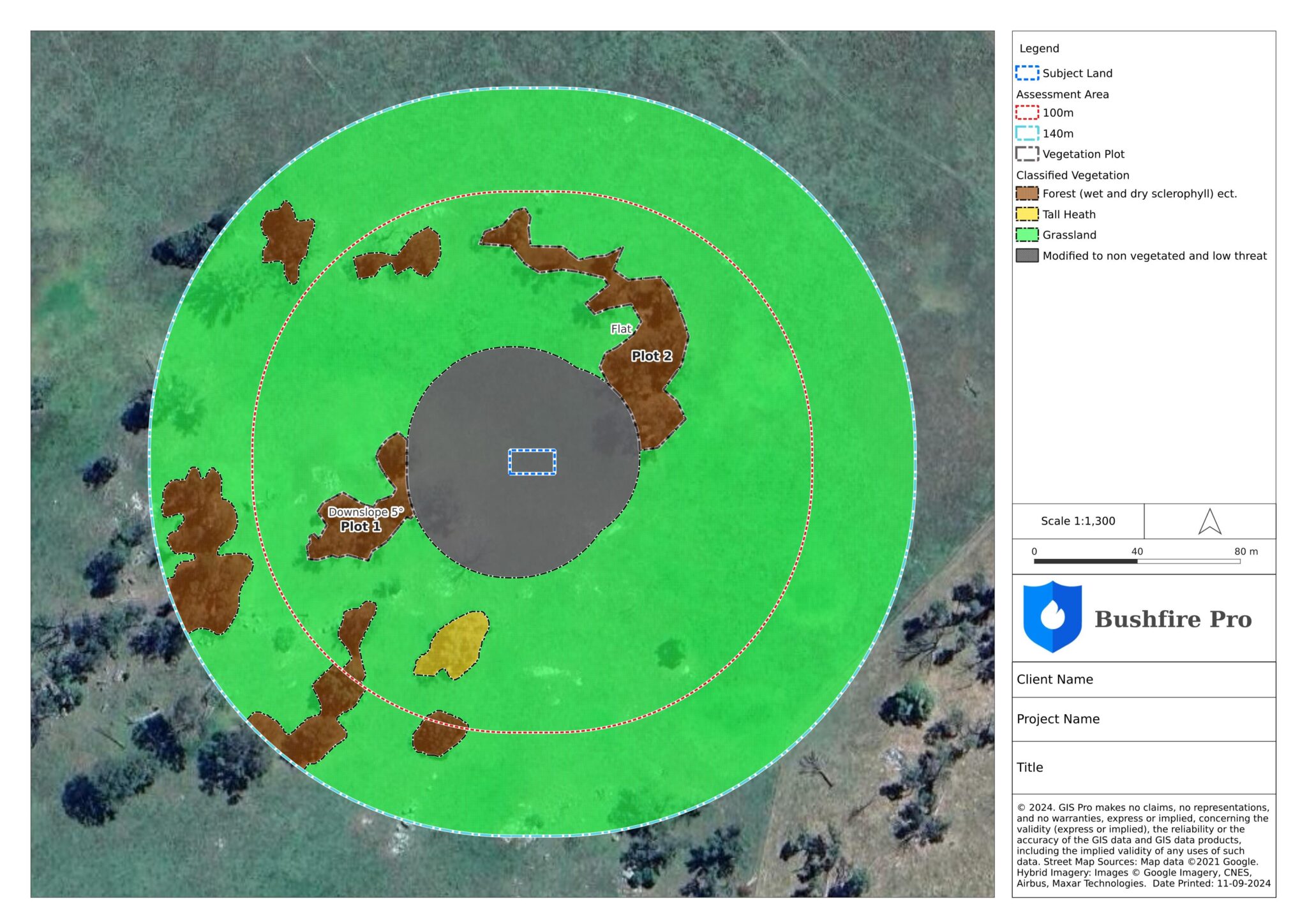Click the Classified Vegetation heading

coord(1073,175)
